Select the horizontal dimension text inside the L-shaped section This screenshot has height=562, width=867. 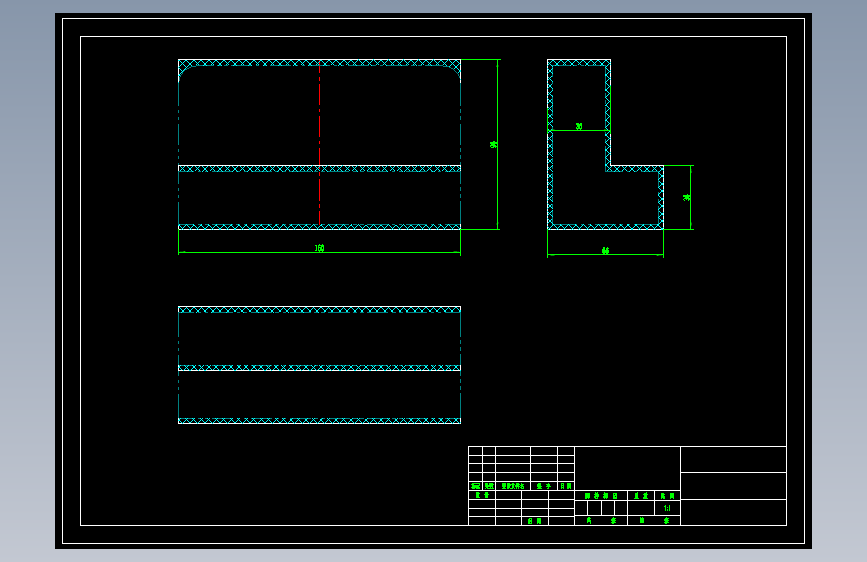point(579,127)
